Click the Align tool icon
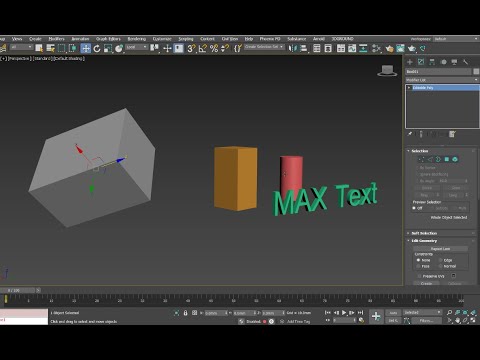Image resolution: width=480 pixels, height=360 pixels. (304, 49)
